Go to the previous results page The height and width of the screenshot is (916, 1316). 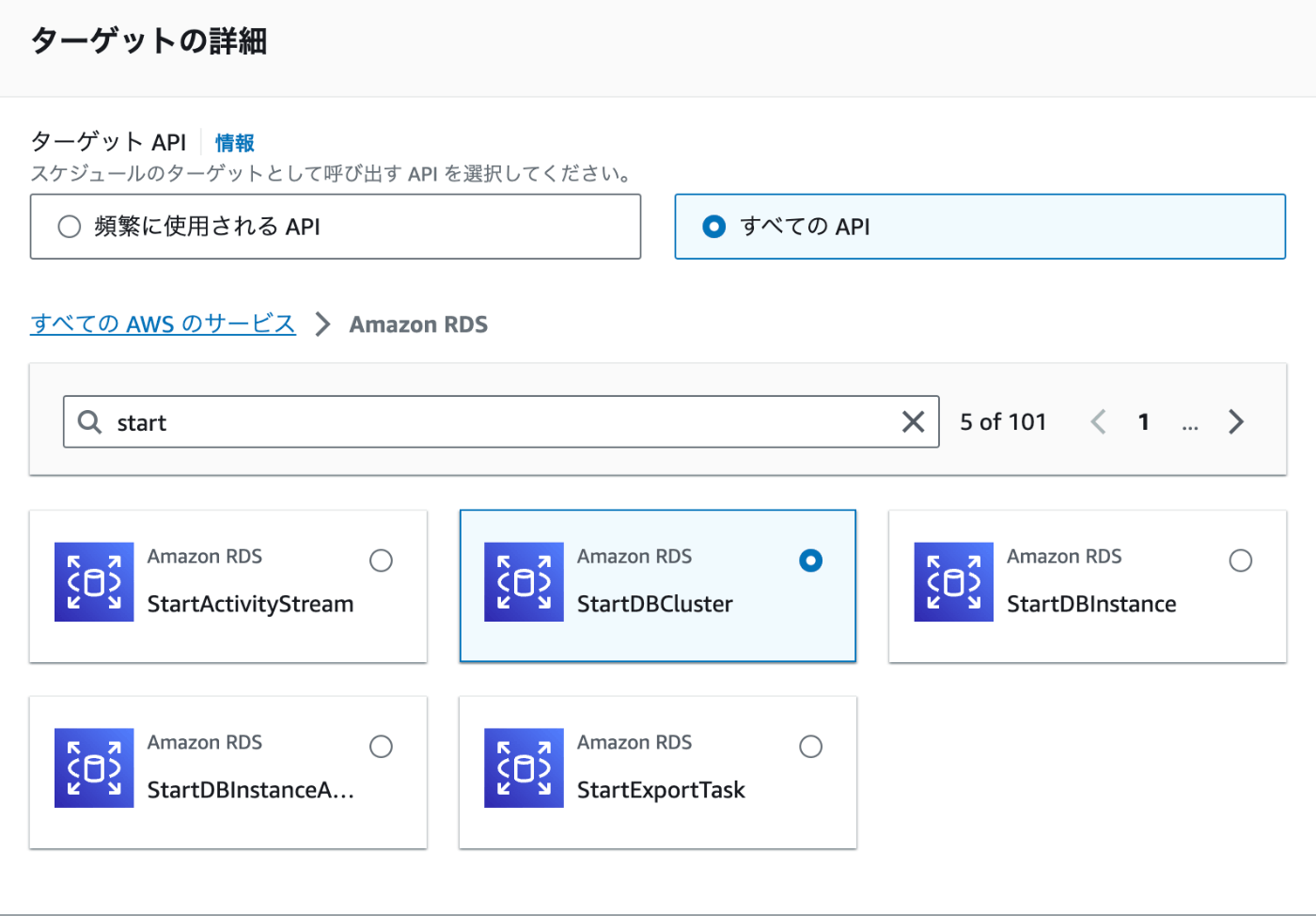click(1098, 422)
